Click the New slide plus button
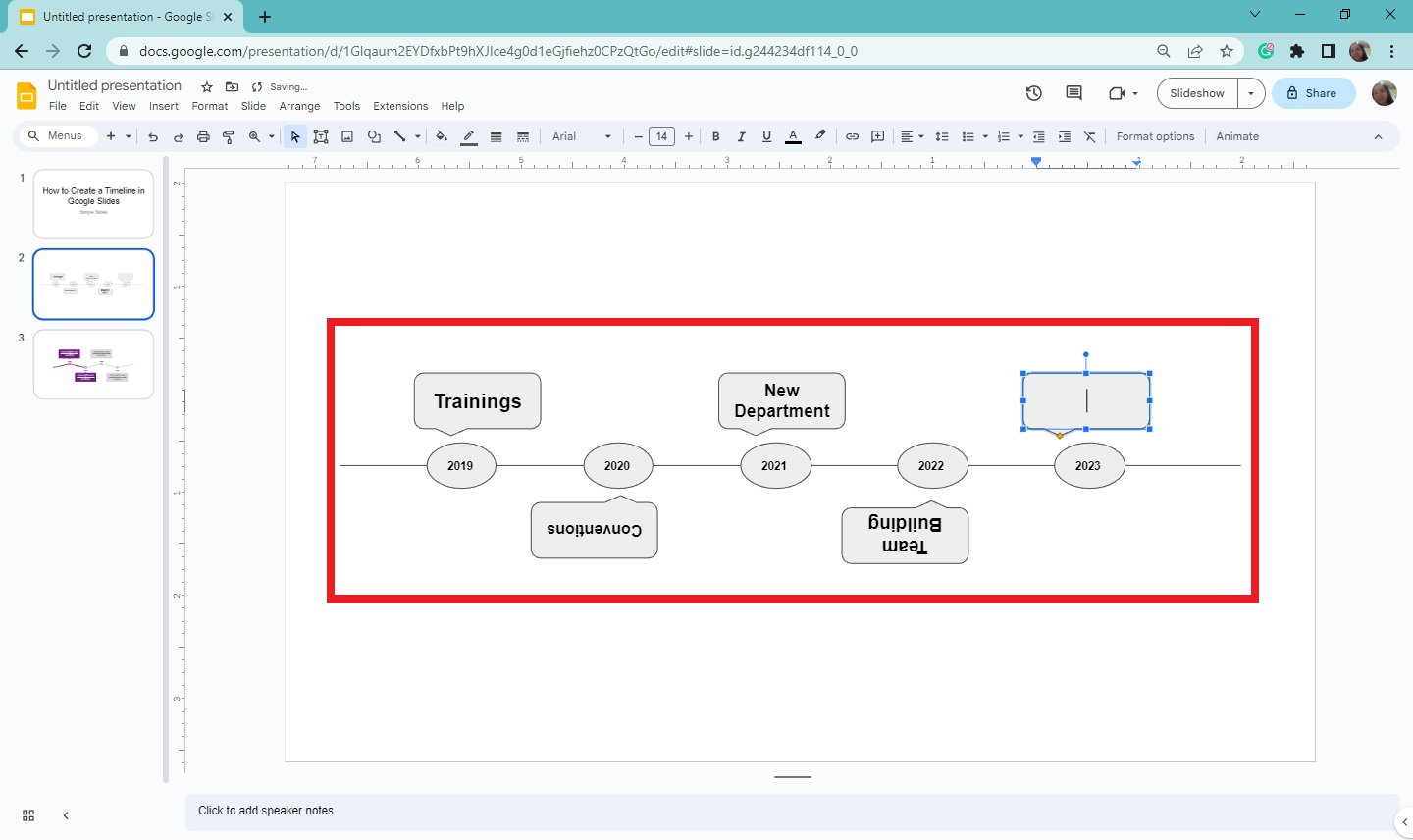The height and width of the screenshot is (840, 1413). [111, 137]
